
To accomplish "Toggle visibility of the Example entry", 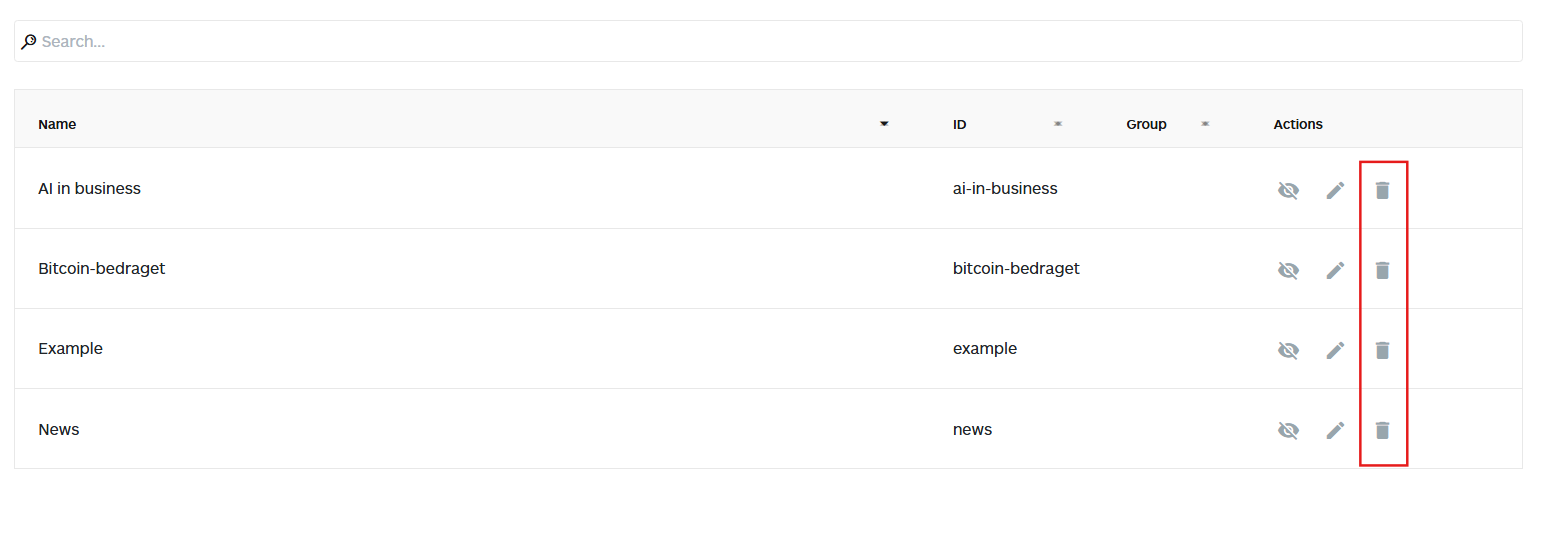I will (x=1288, y=350).
